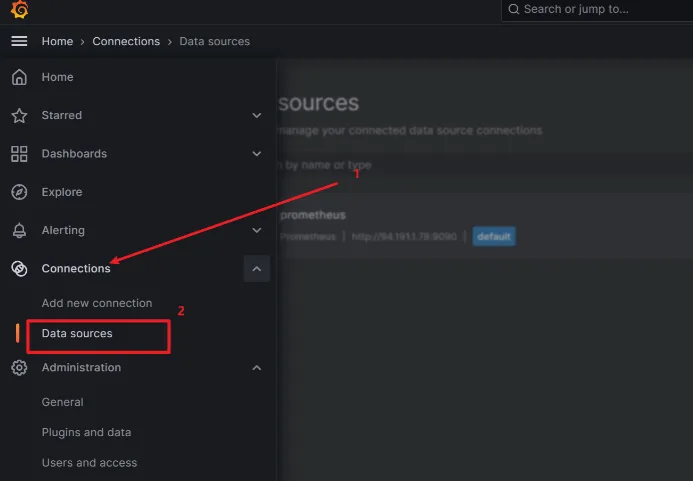Toggle the hamburger menu icon
The width and height of the screenshot is (693, 481).
(x=19, y=41)
